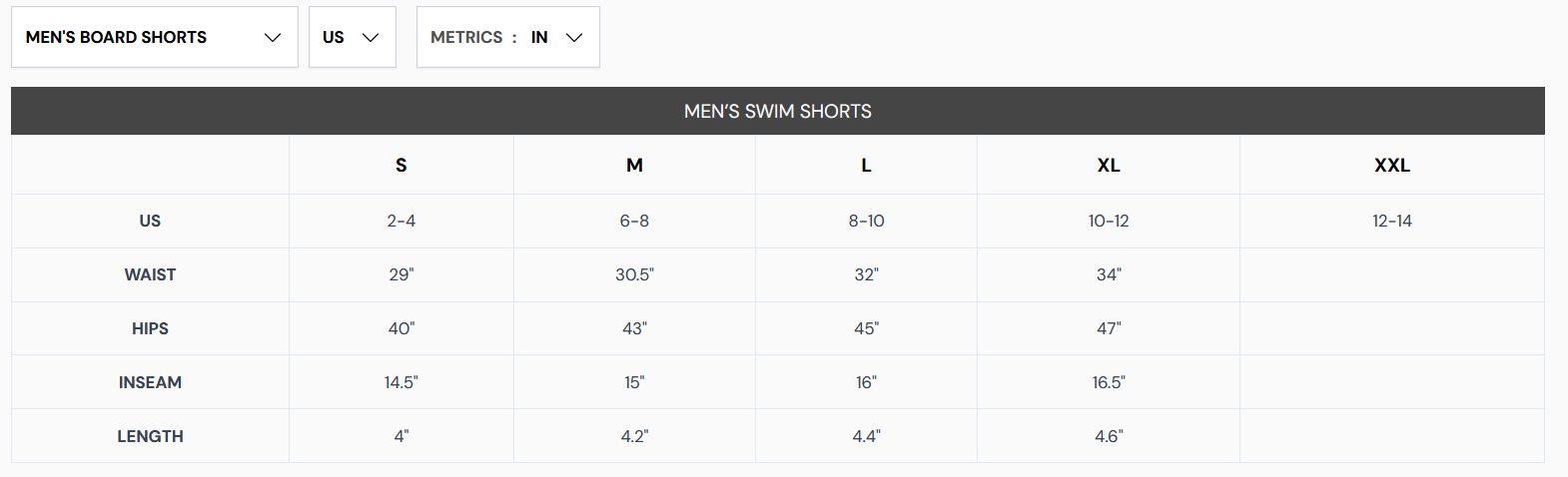Click the S size column header
Screen dimensions: 1568x477
click(401, 165)
